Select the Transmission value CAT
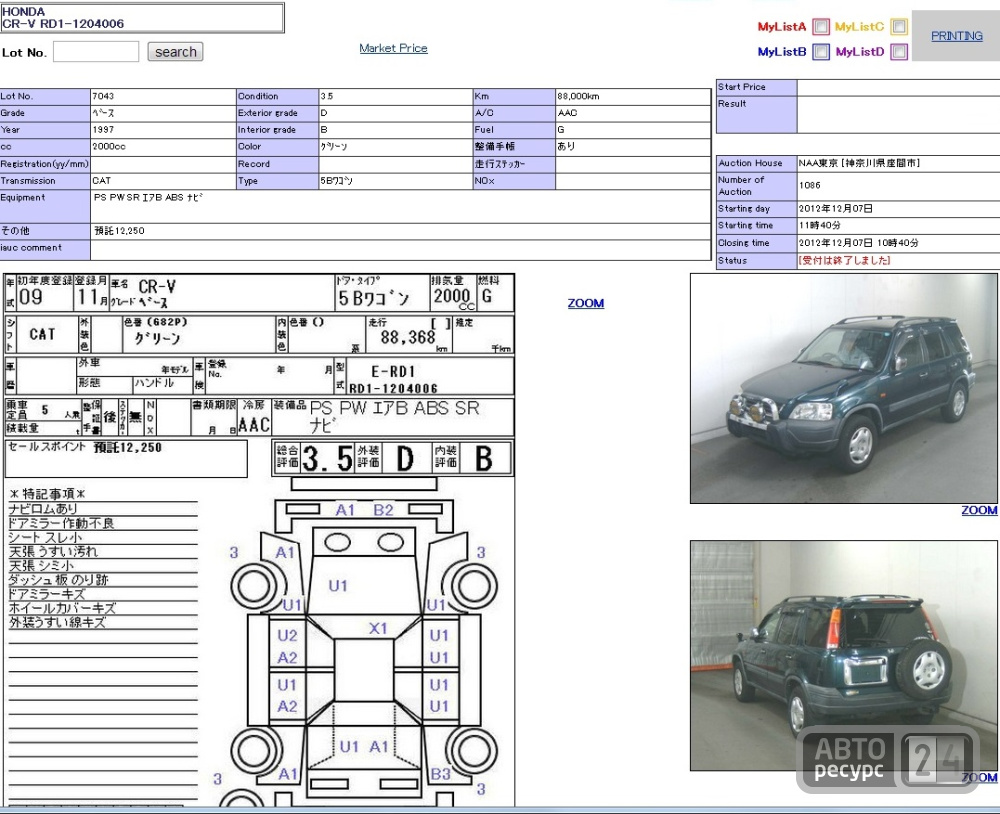Image resolution: width=1000 pixels, height=814 pixels. pos(101,181)
